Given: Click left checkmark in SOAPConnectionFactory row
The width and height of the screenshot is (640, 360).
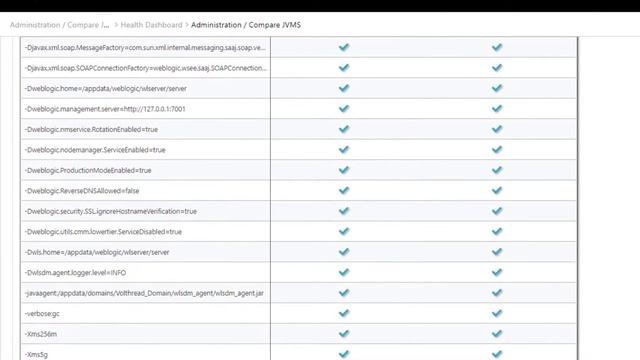Looking at the screenshot, I should click(344, 67).
